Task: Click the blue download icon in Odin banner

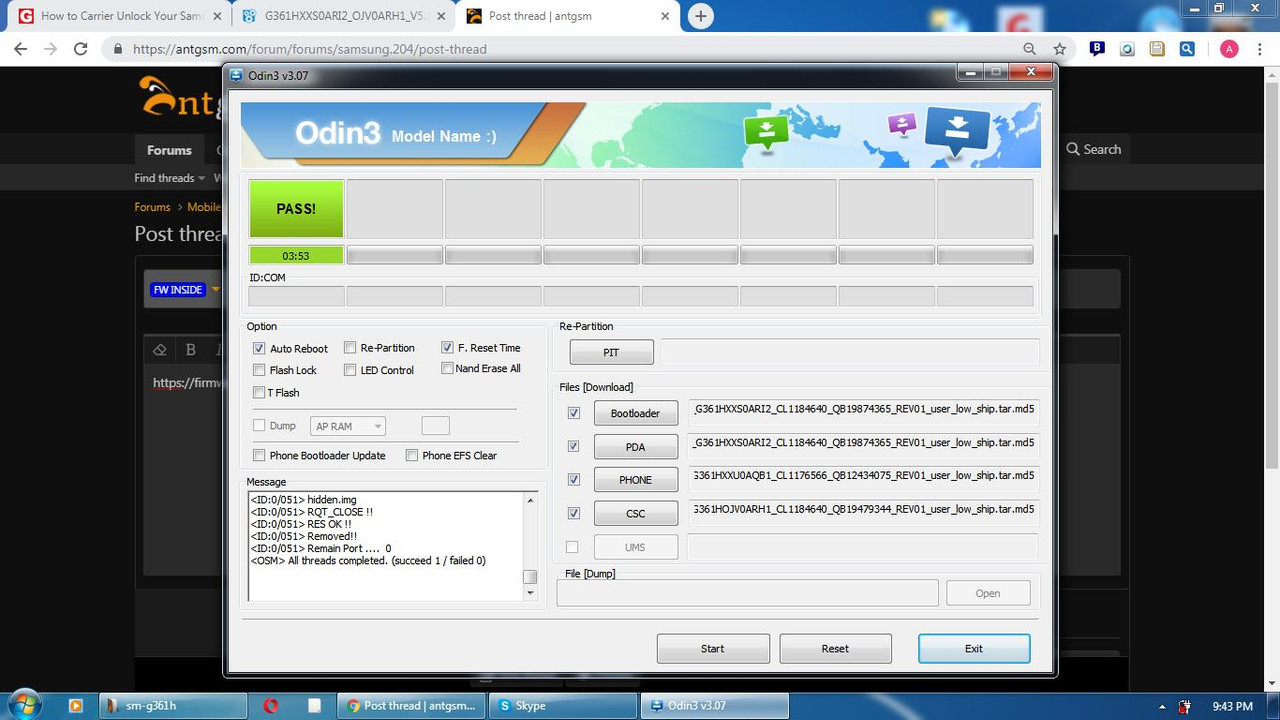Action: pos(957,131)
